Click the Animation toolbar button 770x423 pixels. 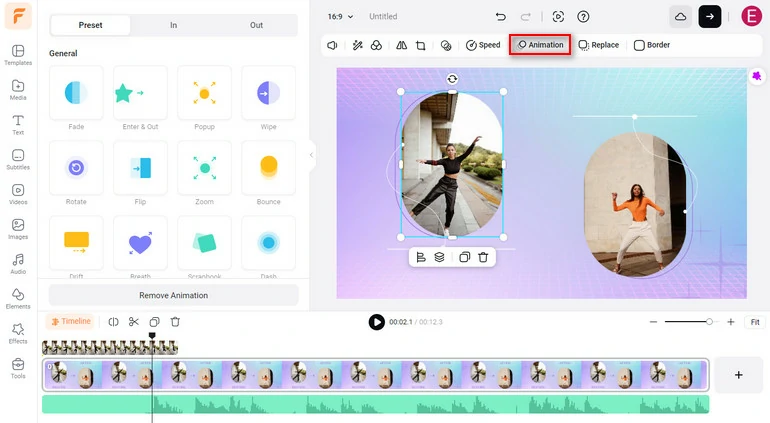(540, 45)
